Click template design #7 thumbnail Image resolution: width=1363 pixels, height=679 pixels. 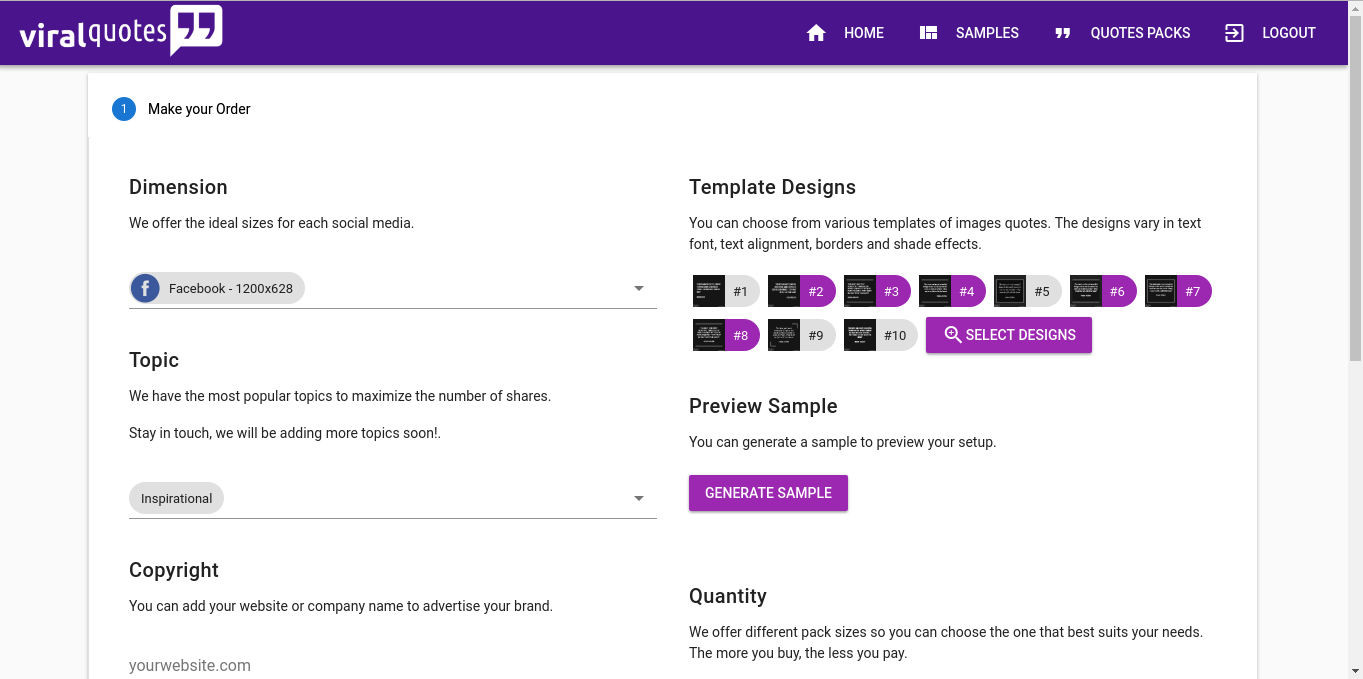tap(1161, 292)
